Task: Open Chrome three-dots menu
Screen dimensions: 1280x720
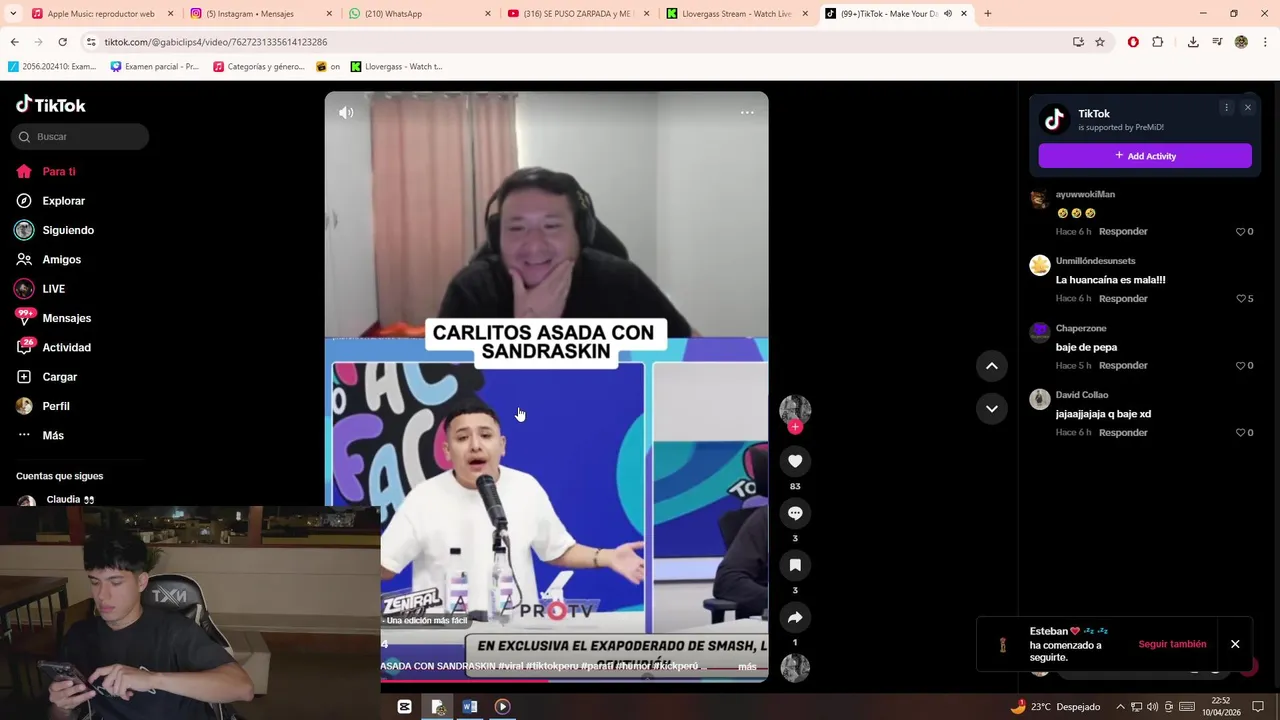Action: click(1265, 42)
